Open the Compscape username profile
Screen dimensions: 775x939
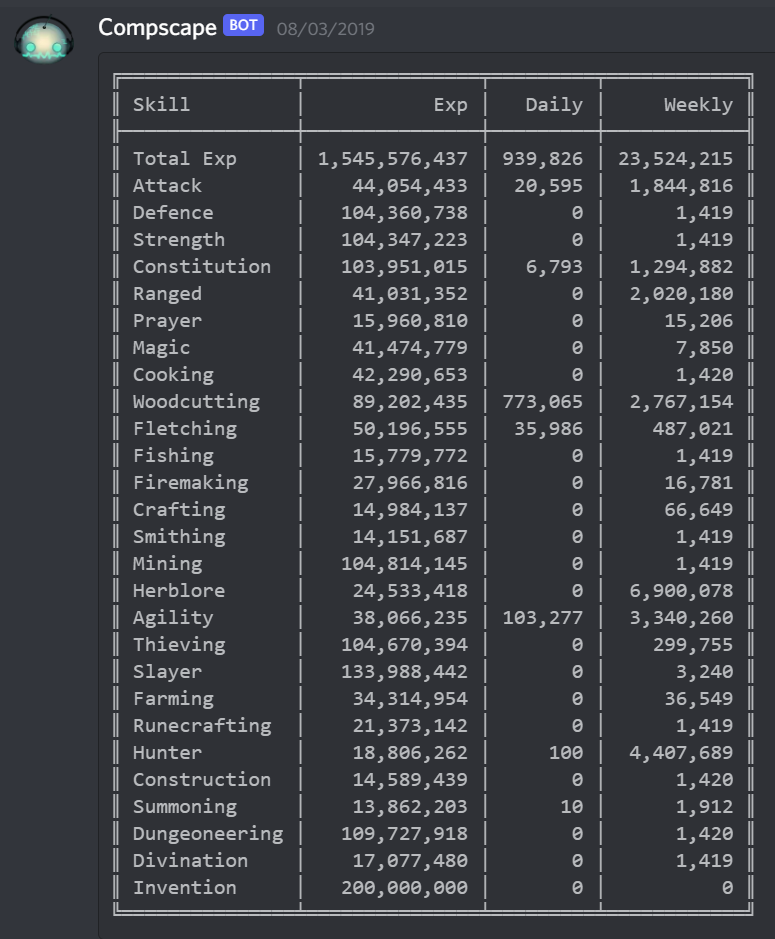tap(157, 27)
